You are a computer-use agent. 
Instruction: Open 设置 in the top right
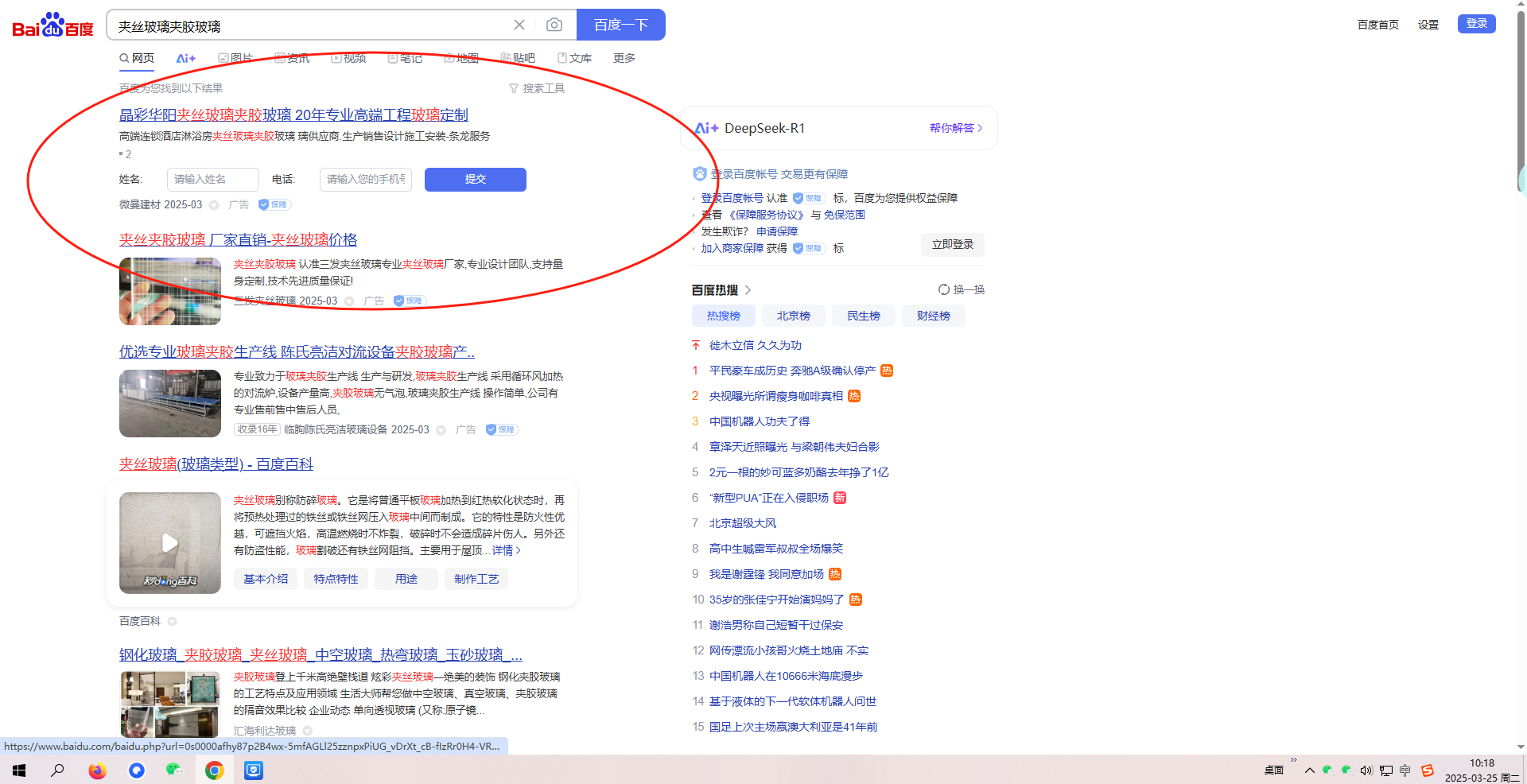pos(1428,25)
